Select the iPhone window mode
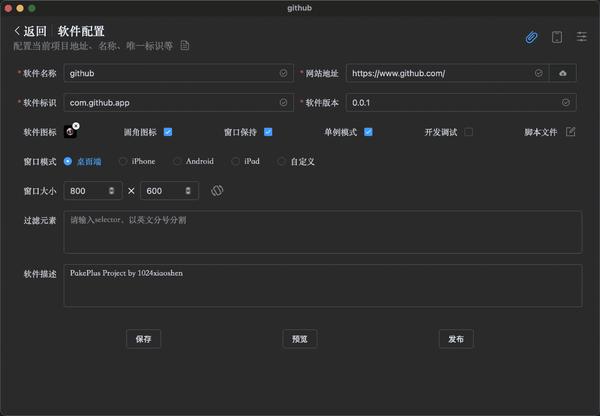The height and width of the screenshot is (416, 600). [123, 161]
